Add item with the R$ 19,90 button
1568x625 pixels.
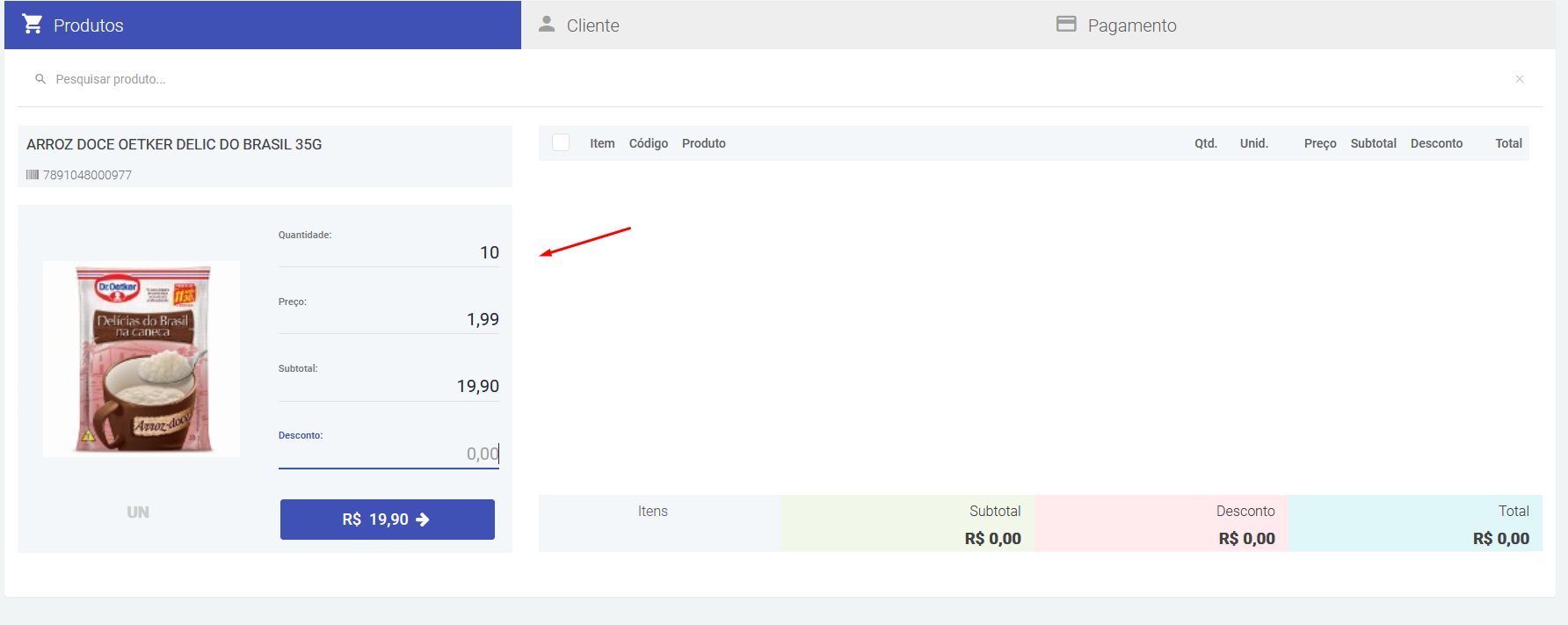tap(387, 520)
